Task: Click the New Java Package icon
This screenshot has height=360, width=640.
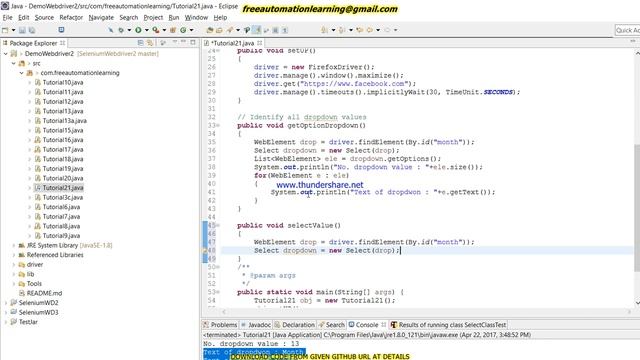Action: tap(173, 30)
